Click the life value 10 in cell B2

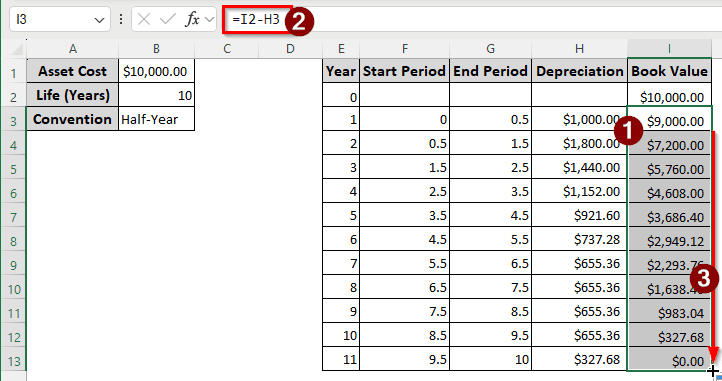coord(157,95)
